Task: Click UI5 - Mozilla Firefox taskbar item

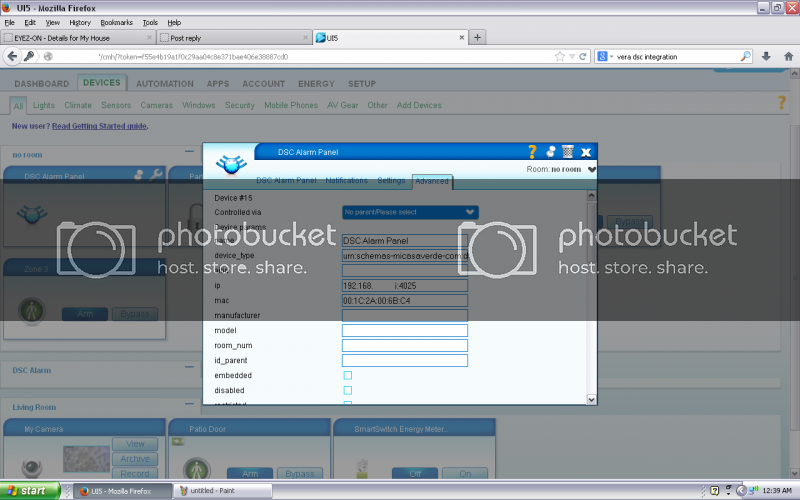Action: tap(122, 491)
